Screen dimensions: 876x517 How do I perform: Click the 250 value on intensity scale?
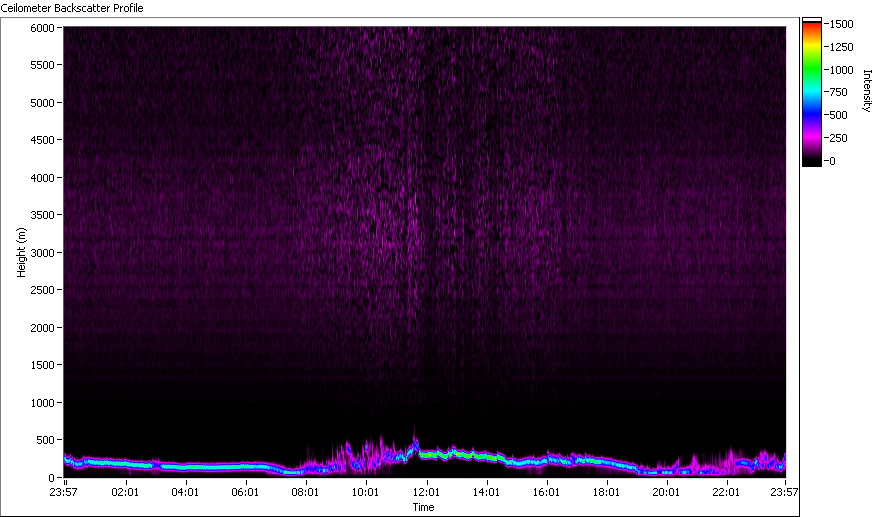click(x=839, y=138)
